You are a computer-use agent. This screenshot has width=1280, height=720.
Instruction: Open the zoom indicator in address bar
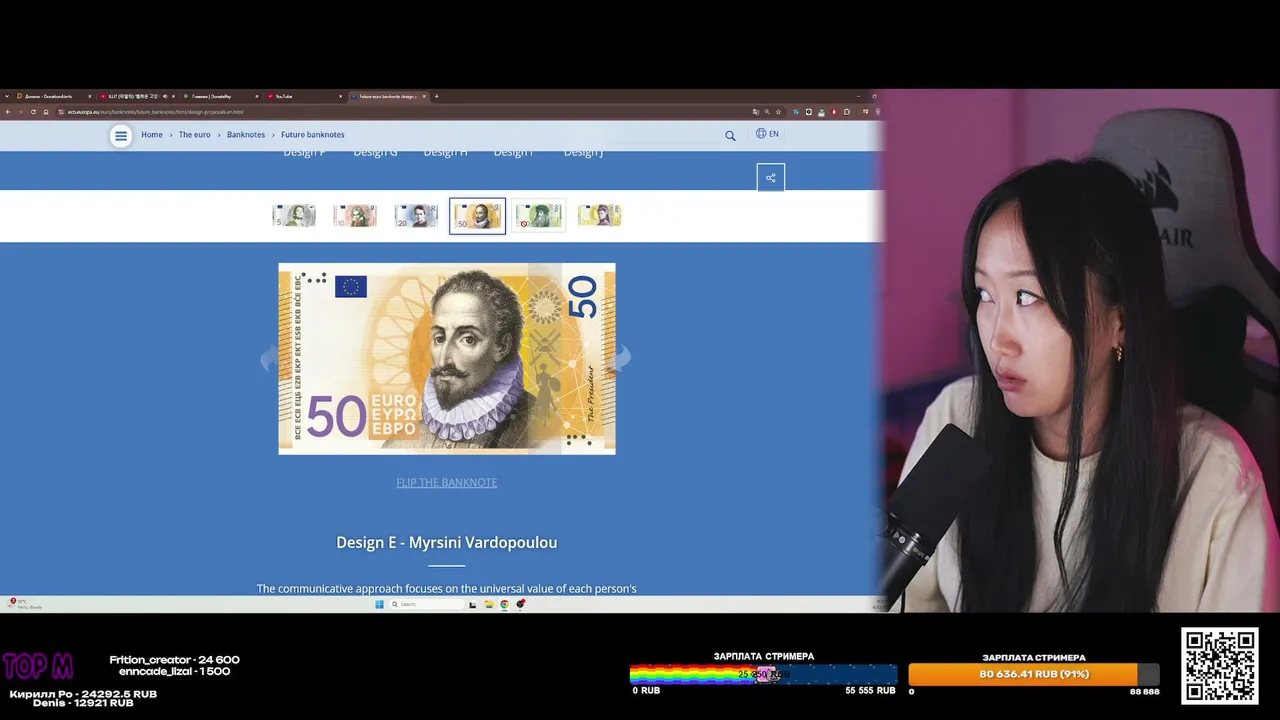766,112
